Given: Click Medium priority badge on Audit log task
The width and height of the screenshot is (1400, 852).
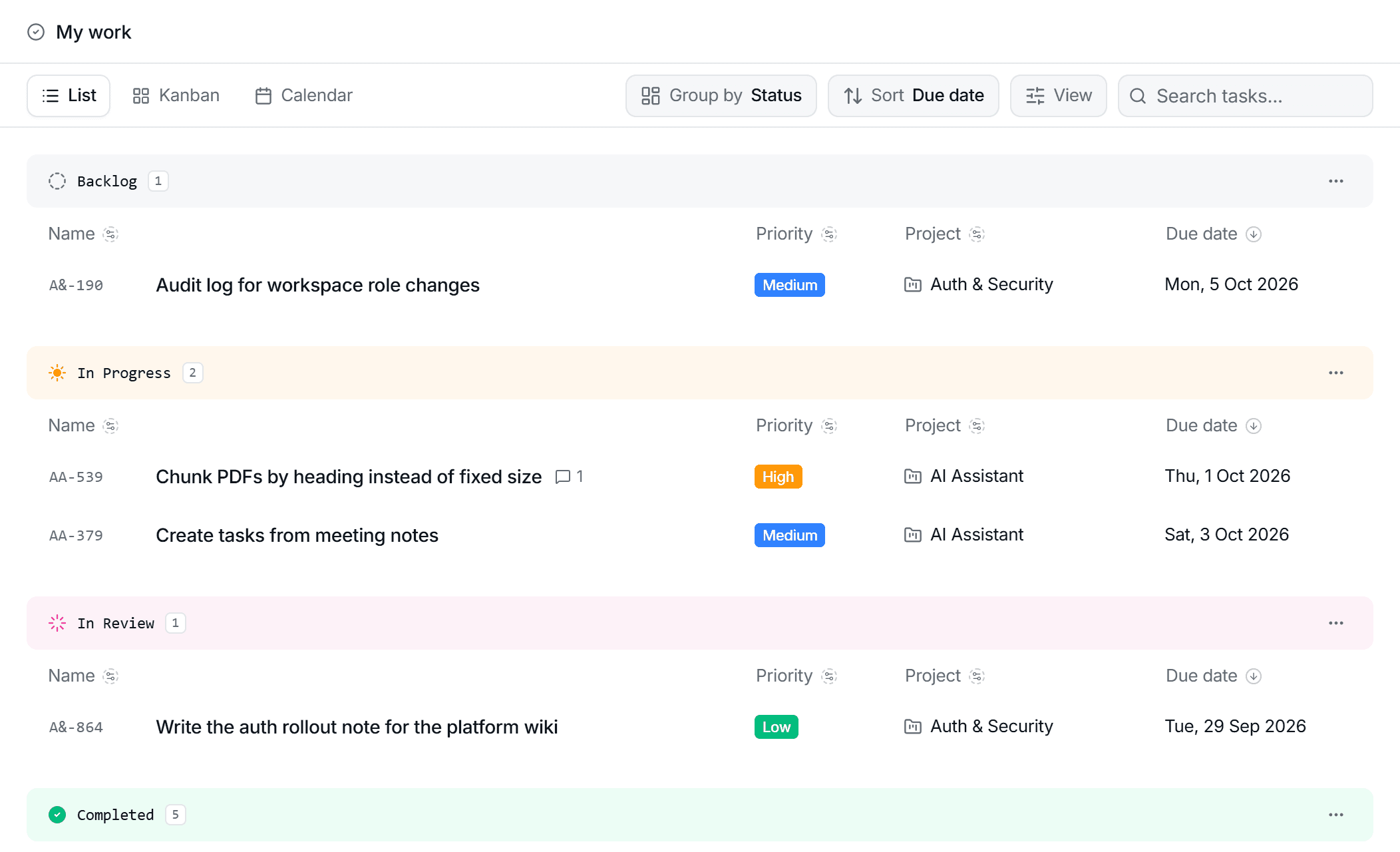Looking at the screenshot, I should click(790, 285).
